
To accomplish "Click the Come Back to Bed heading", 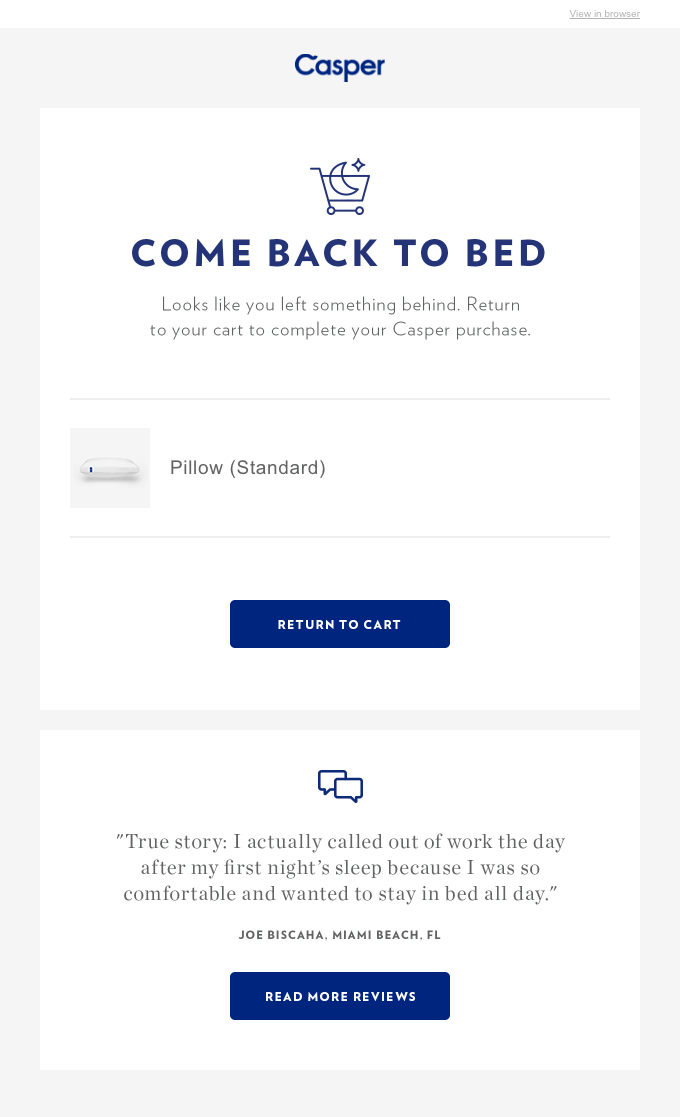I will point(339,254).
